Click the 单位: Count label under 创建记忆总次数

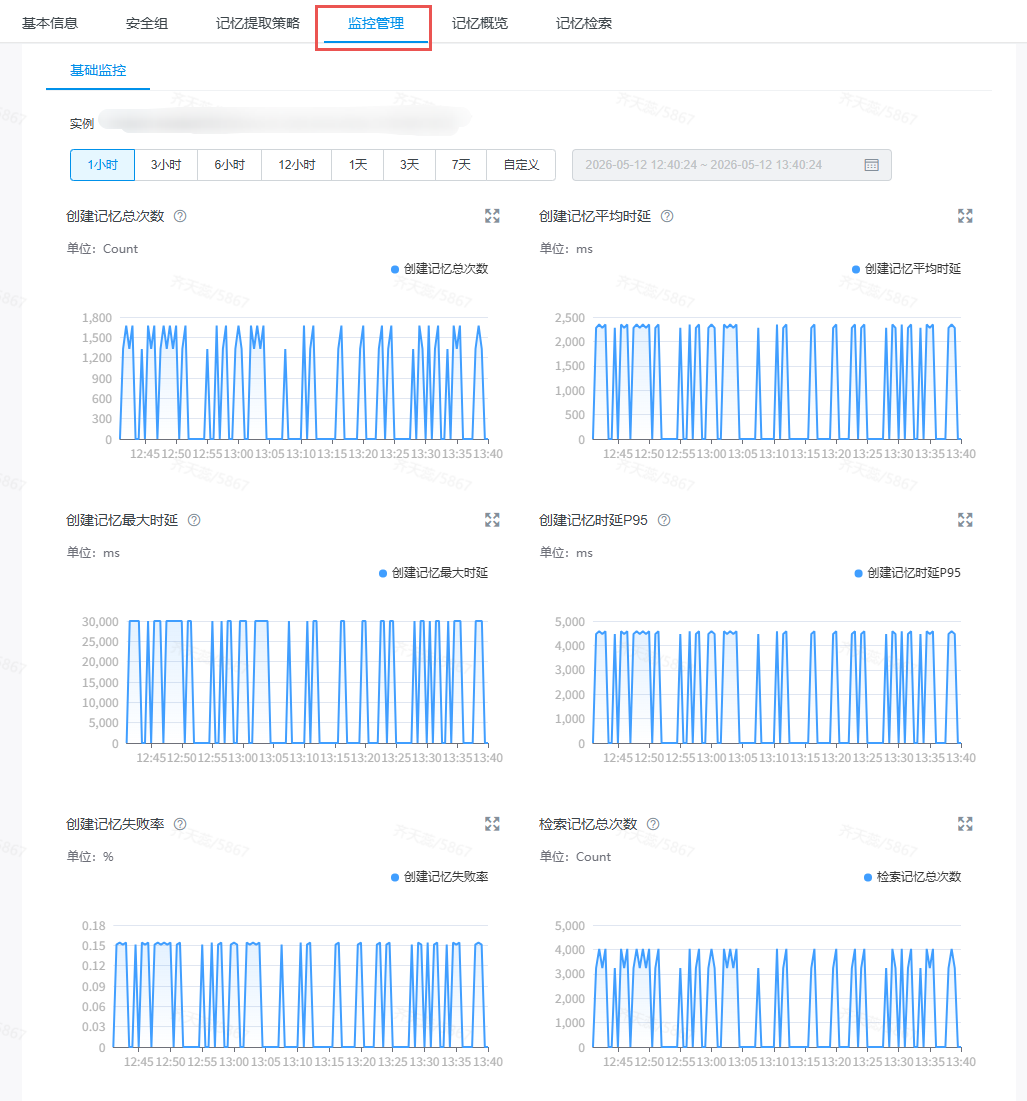pyautogui.click(x=102, y=249)
